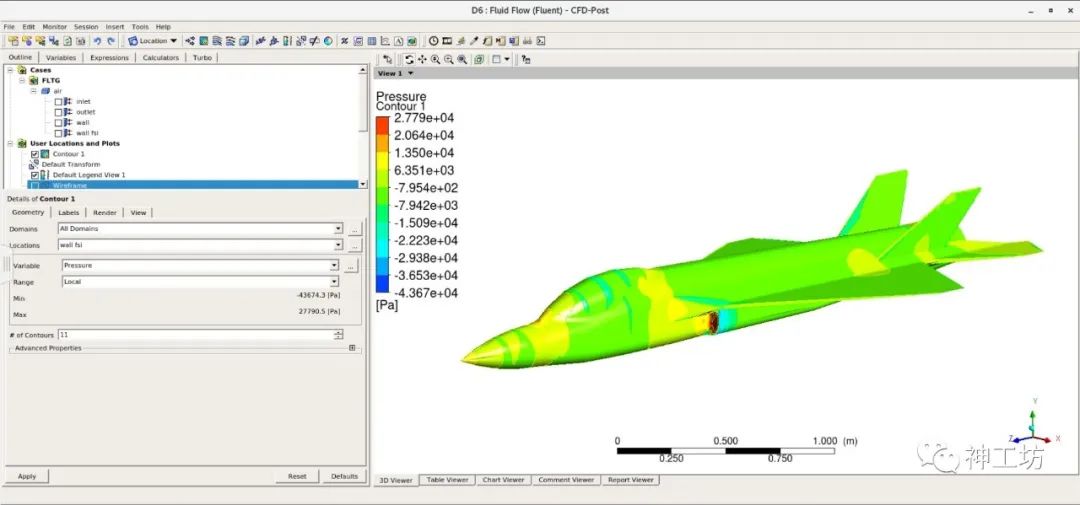Open the Insert menu

click(x=115, y=27)
